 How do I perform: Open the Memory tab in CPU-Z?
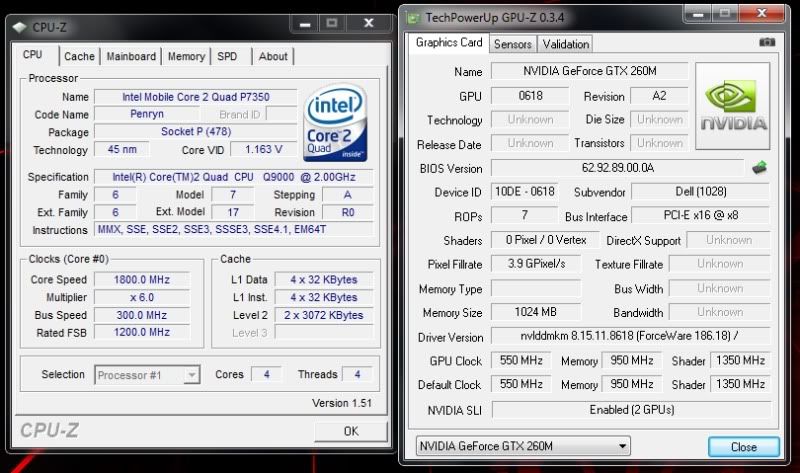[186, 56]
